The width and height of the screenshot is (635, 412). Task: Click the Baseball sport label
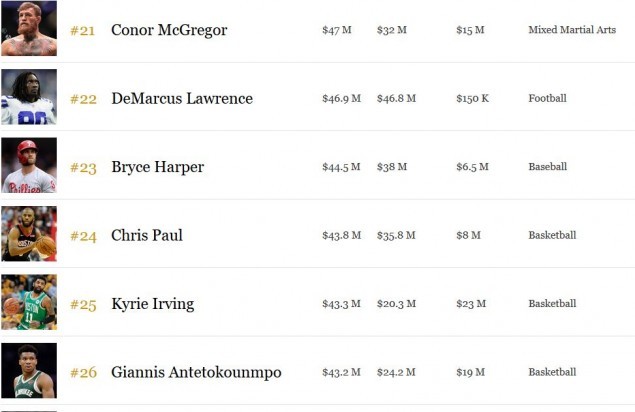coord(547,167)
